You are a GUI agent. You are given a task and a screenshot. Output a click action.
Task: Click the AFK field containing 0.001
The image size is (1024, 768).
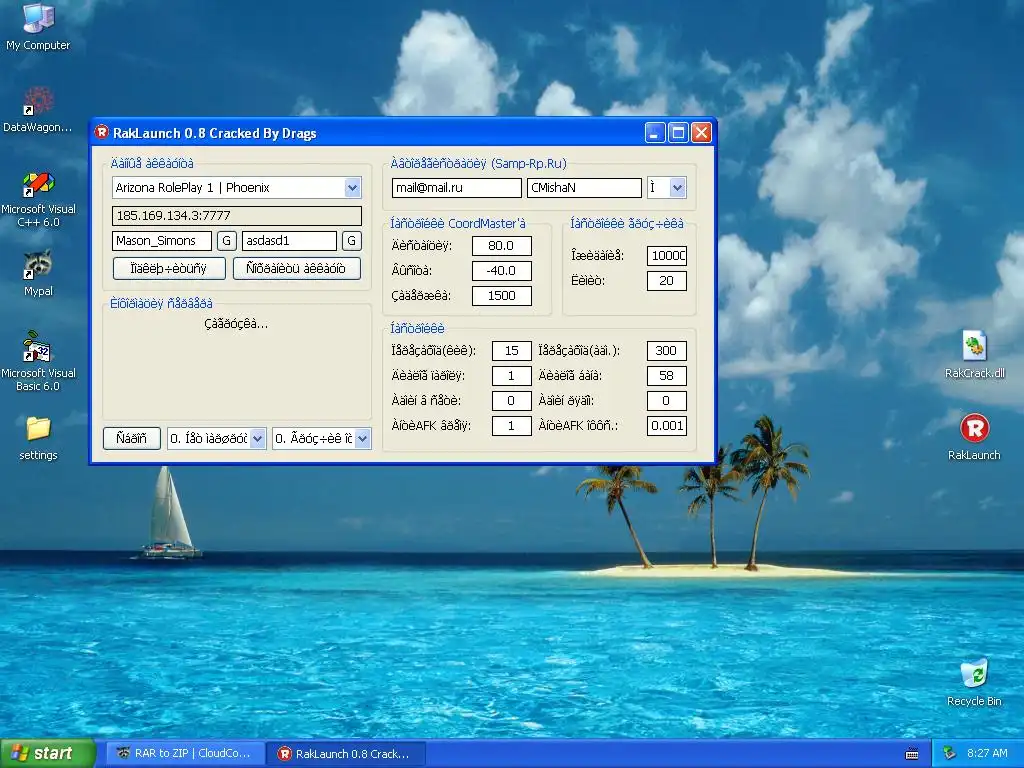(667, 426)
